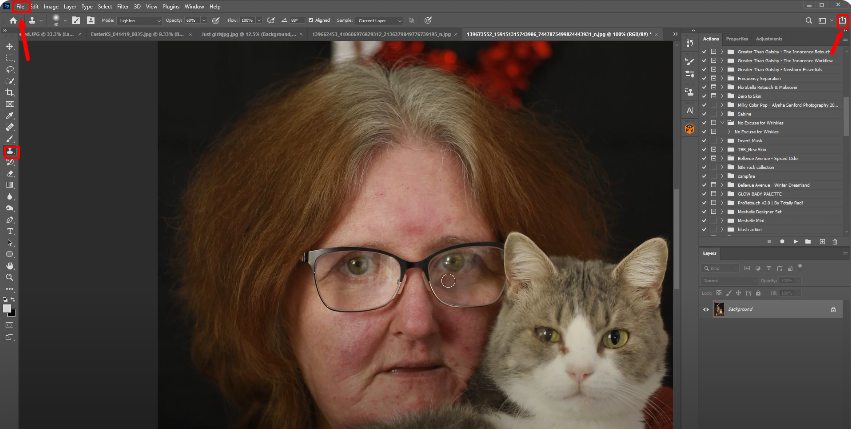This screenshot has height=429, width=851.
Task: Click the Home icon in options bar
Action: [13, 21]
